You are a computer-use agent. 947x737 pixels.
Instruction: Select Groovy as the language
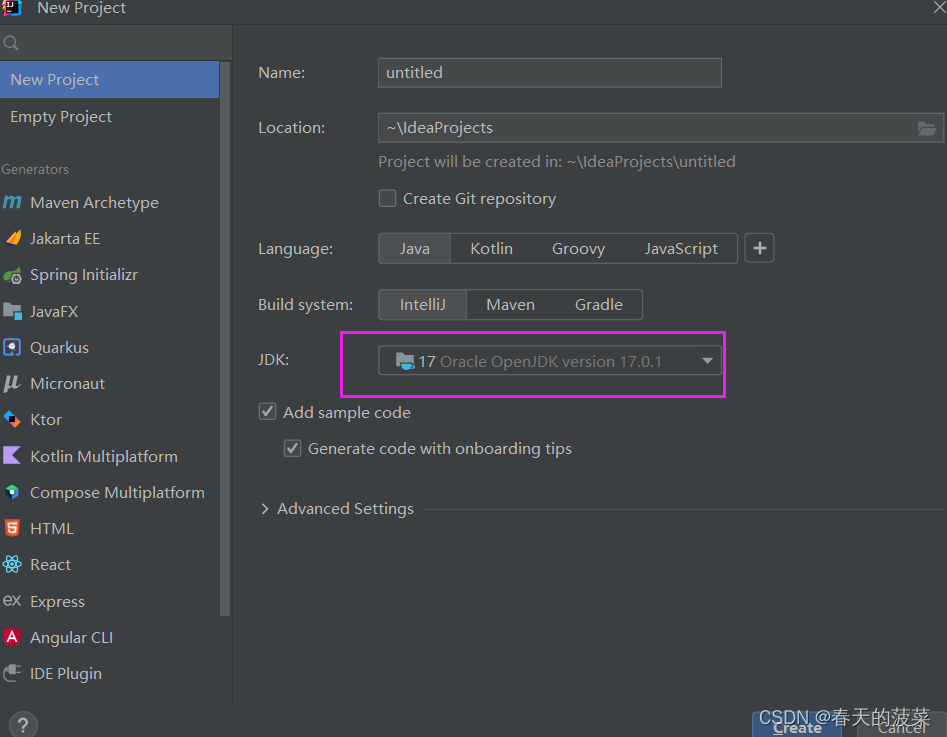578,248
